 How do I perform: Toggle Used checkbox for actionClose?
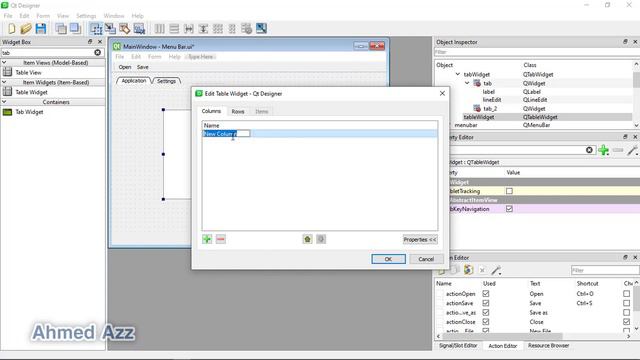click(486, 322)
